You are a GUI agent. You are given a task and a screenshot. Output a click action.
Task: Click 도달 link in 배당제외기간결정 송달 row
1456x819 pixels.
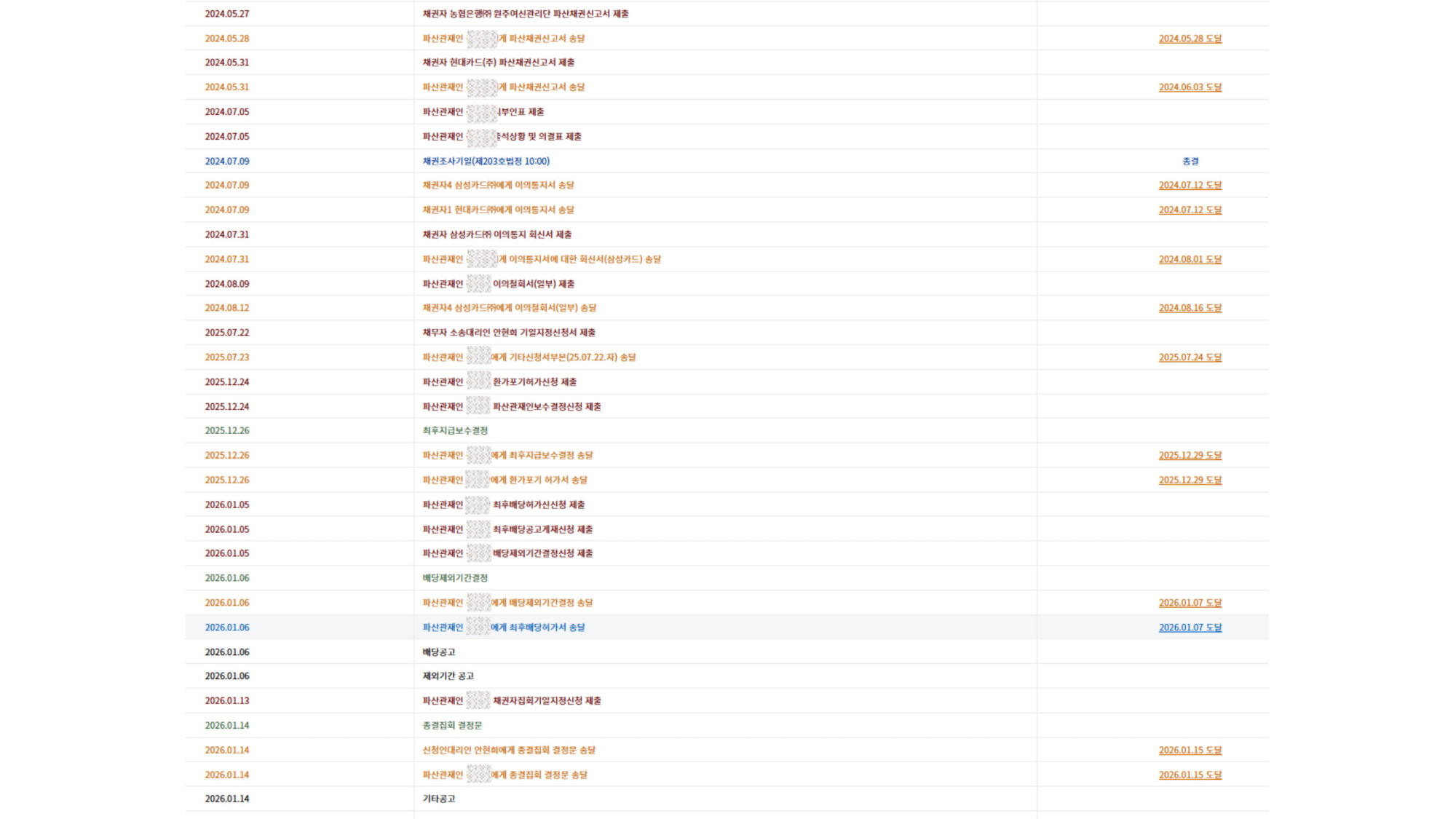tap(1190, 604)
